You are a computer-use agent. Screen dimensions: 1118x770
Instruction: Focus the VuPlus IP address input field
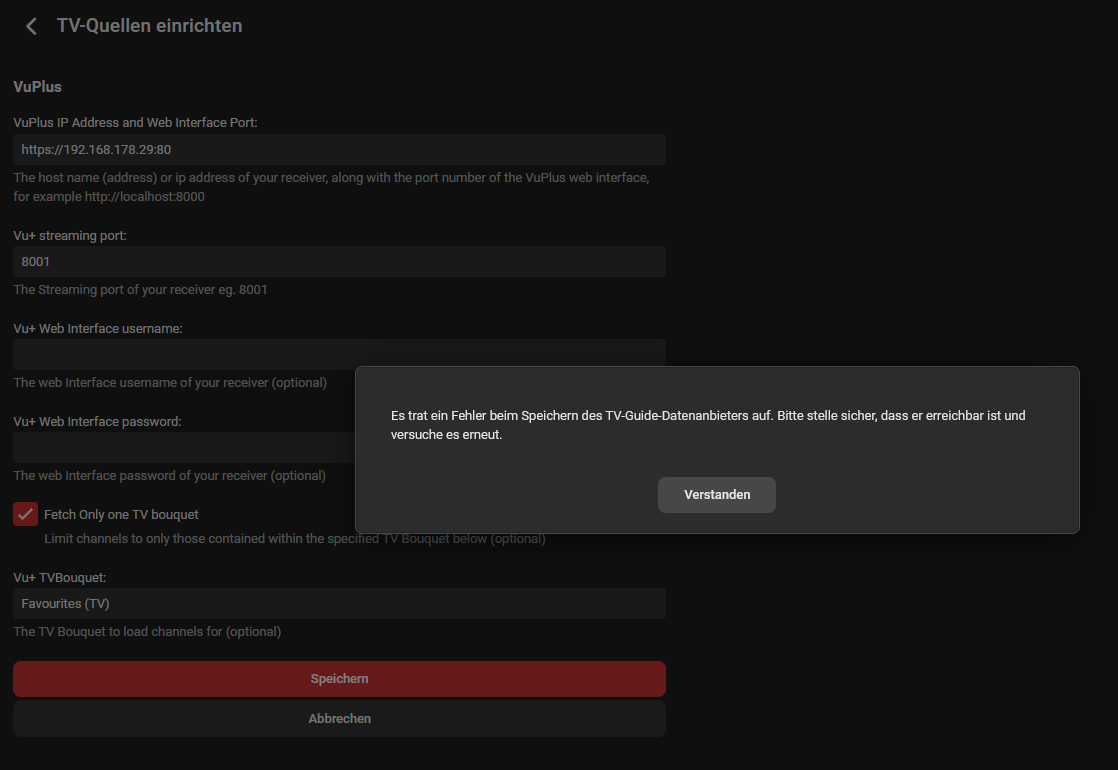click(339, 149)
